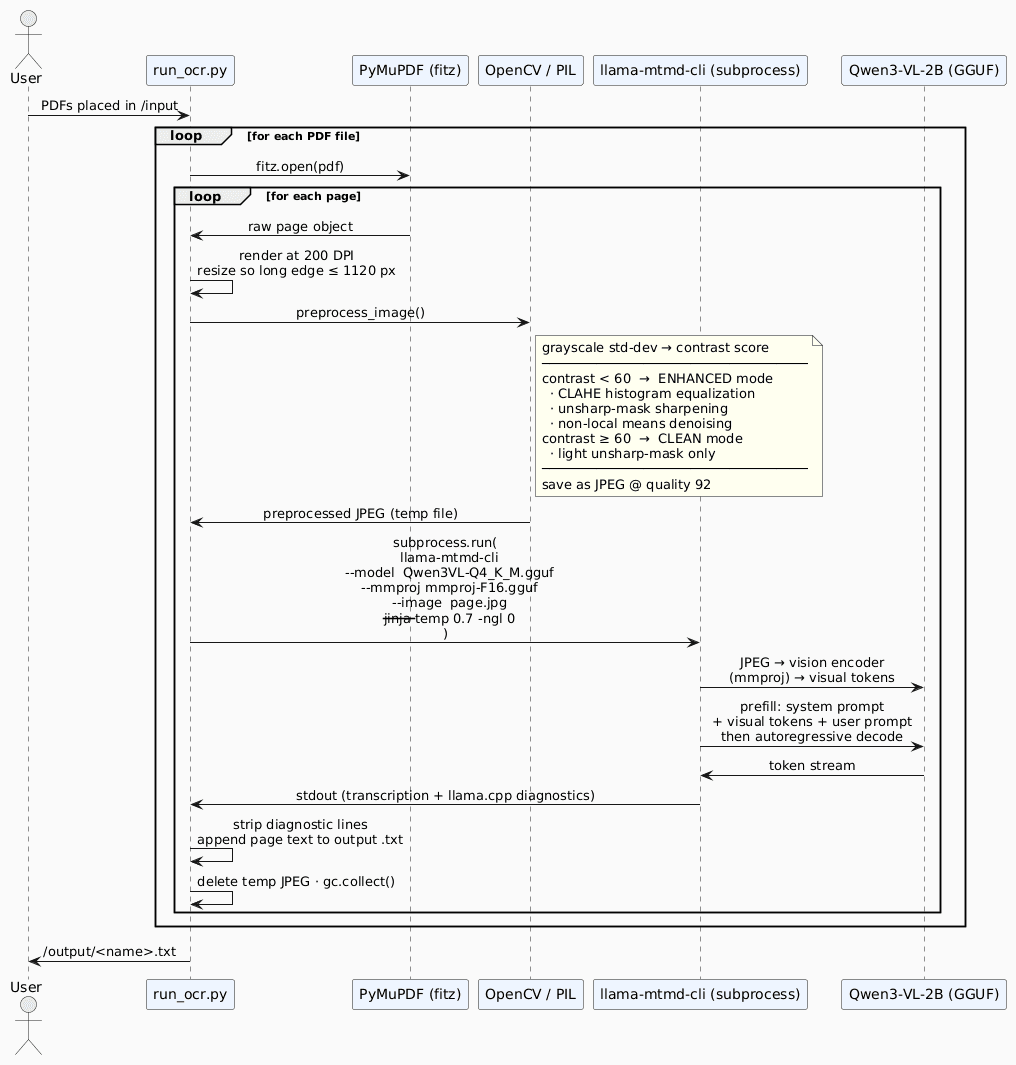Click 'save as JPEG @ quality 92' line
This screenshot has height=1065, width=1016.
coord(626,484)
